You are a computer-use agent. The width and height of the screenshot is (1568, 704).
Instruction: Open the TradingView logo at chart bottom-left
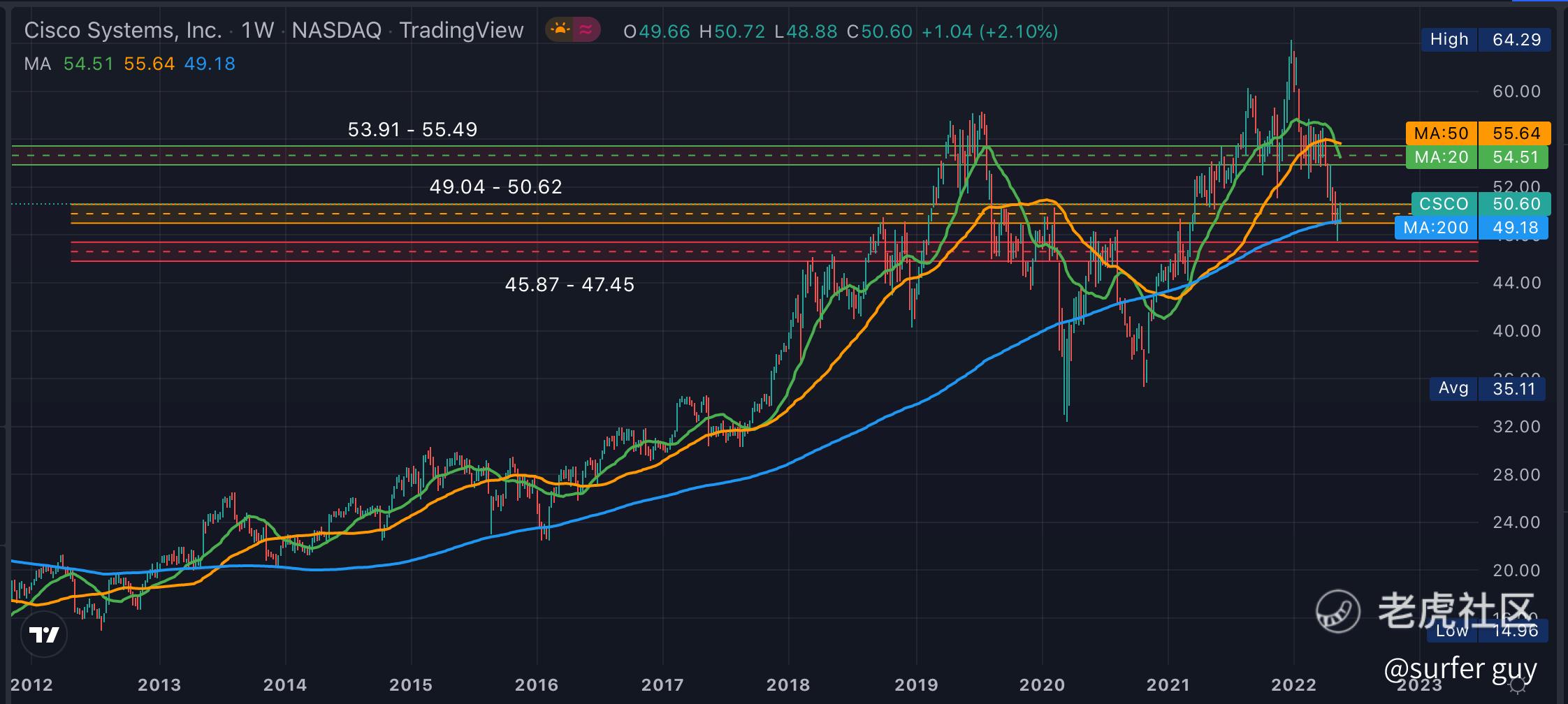pyautogui.click(x=44, y=635)
